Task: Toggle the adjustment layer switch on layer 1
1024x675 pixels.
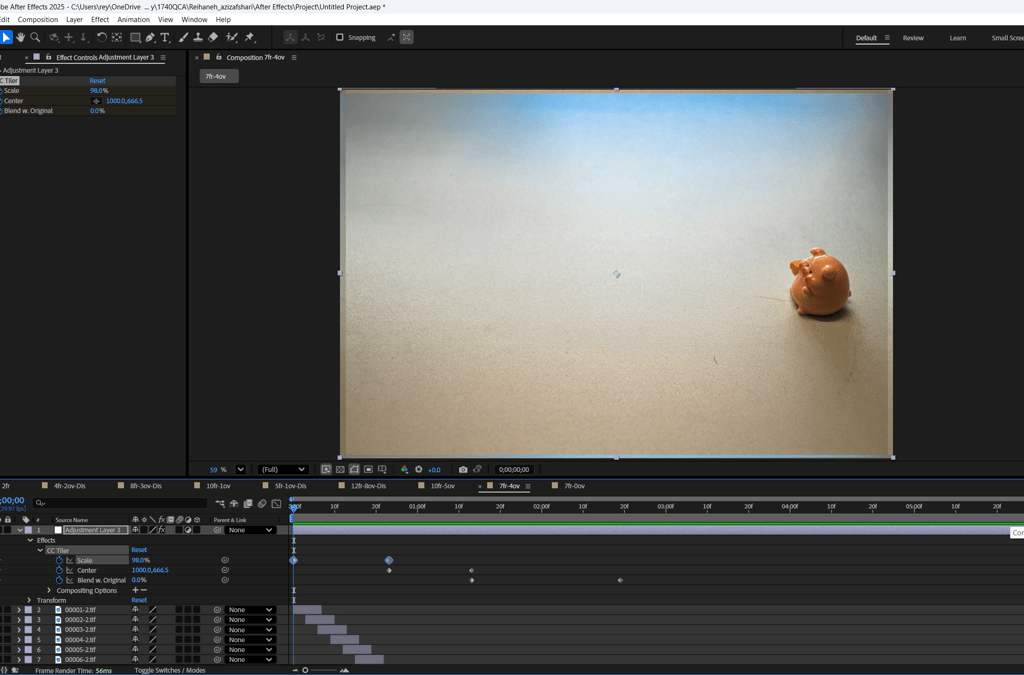Action: coord(188,530)
